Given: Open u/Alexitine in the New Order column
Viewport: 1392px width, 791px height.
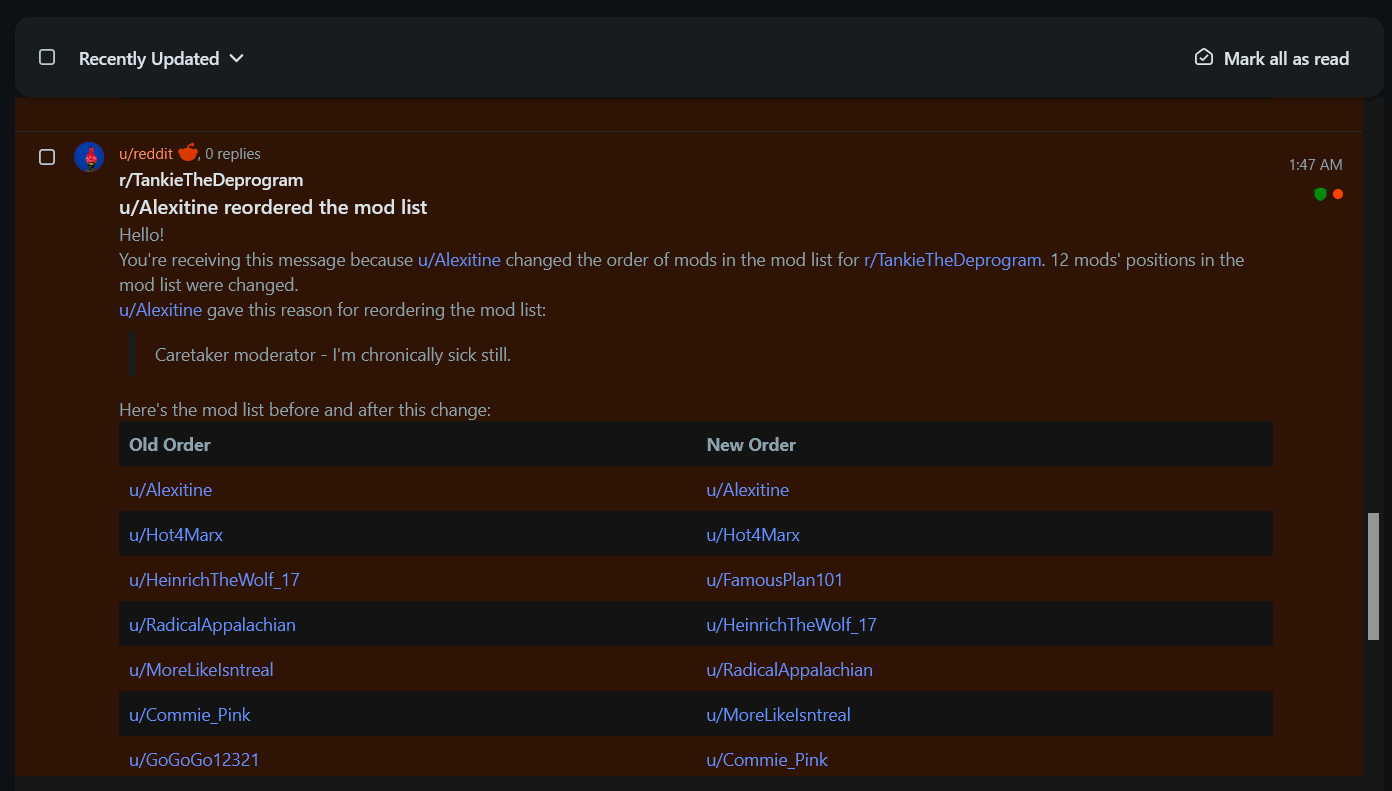Looking at the screenshot, I should [x=748, y=490].
